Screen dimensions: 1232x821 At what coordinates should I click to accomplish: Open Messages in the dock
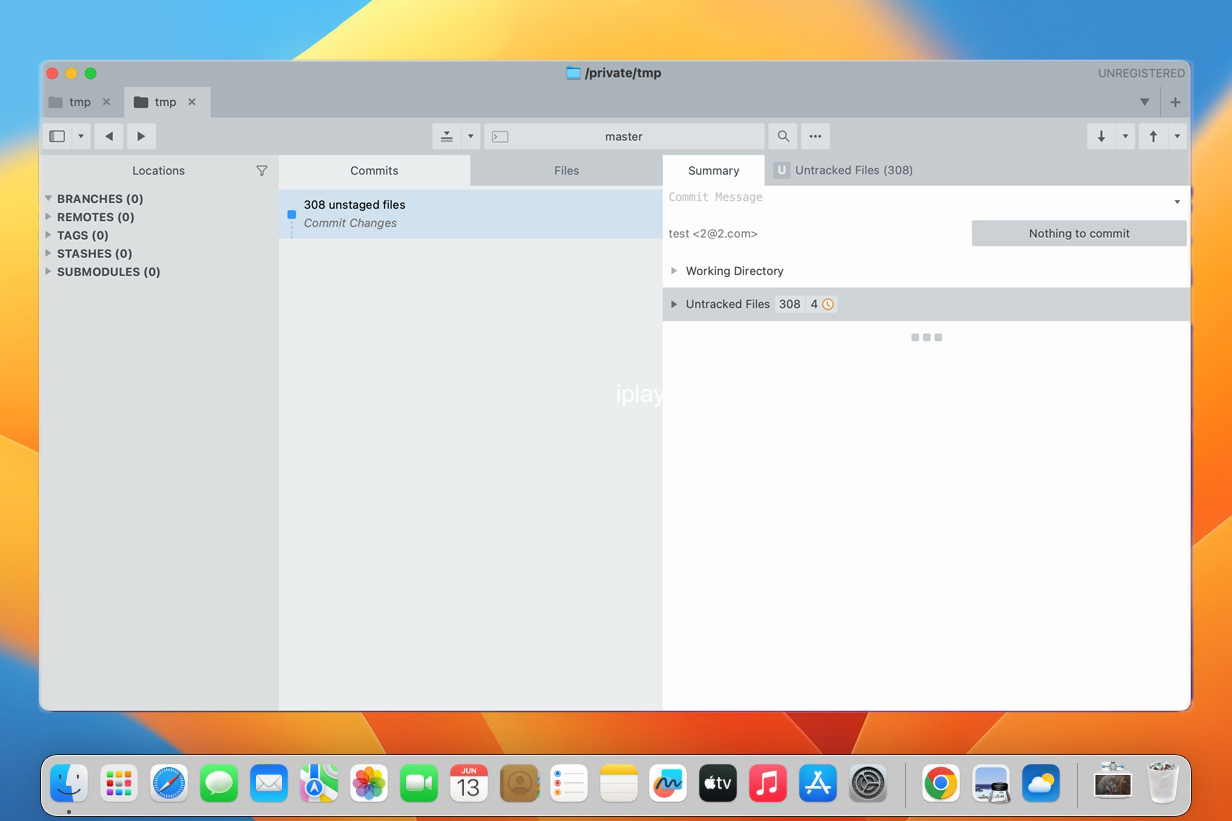click(219, 784)
